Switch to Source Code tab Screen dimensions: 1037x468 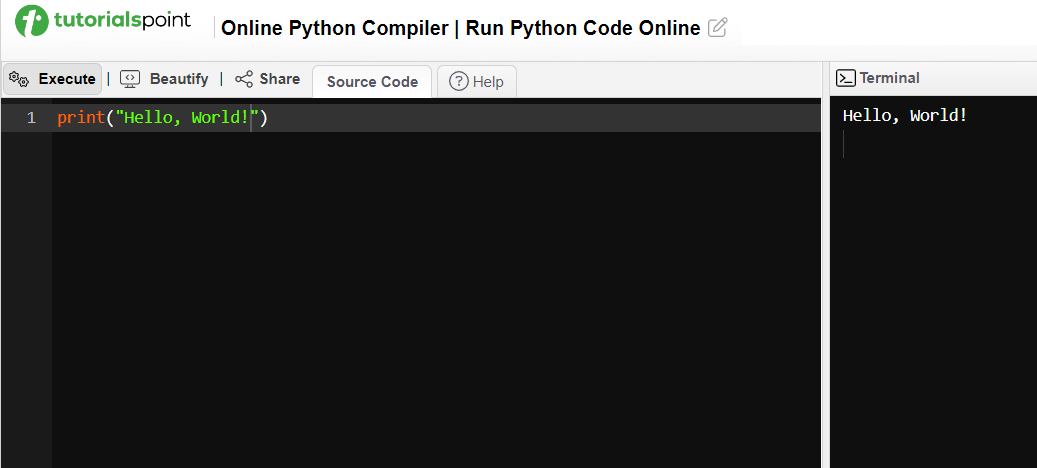tap(372, 82)
